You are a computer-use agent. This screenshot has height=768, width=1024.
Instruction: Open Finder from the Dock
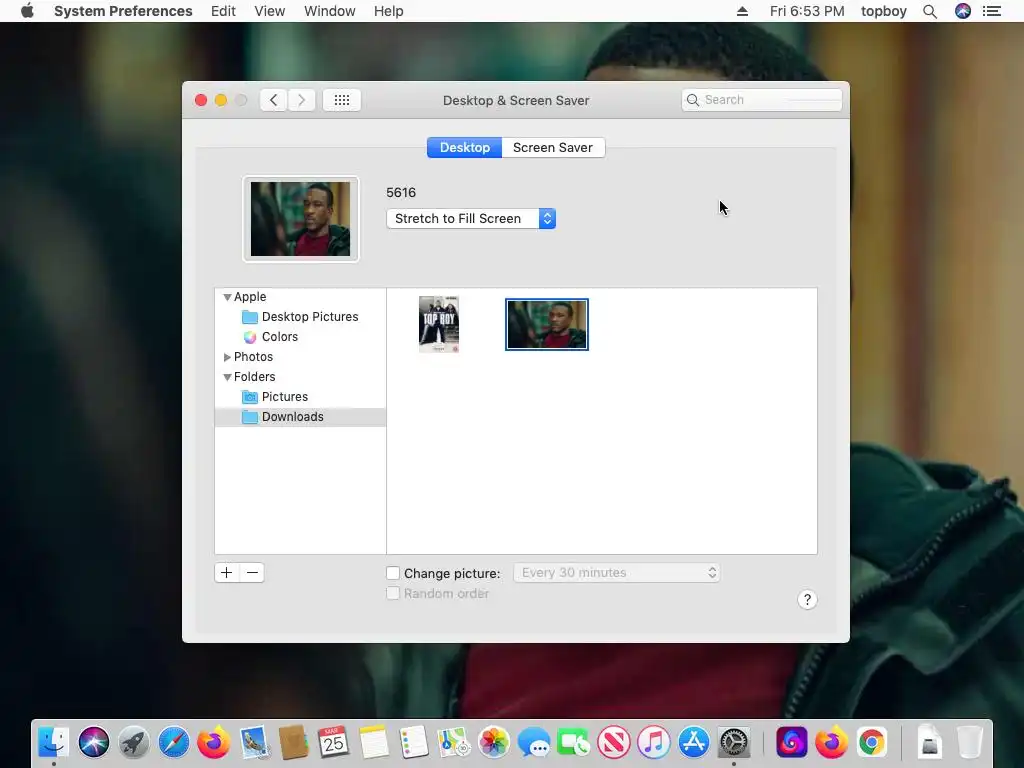click(x=54, y=743)
